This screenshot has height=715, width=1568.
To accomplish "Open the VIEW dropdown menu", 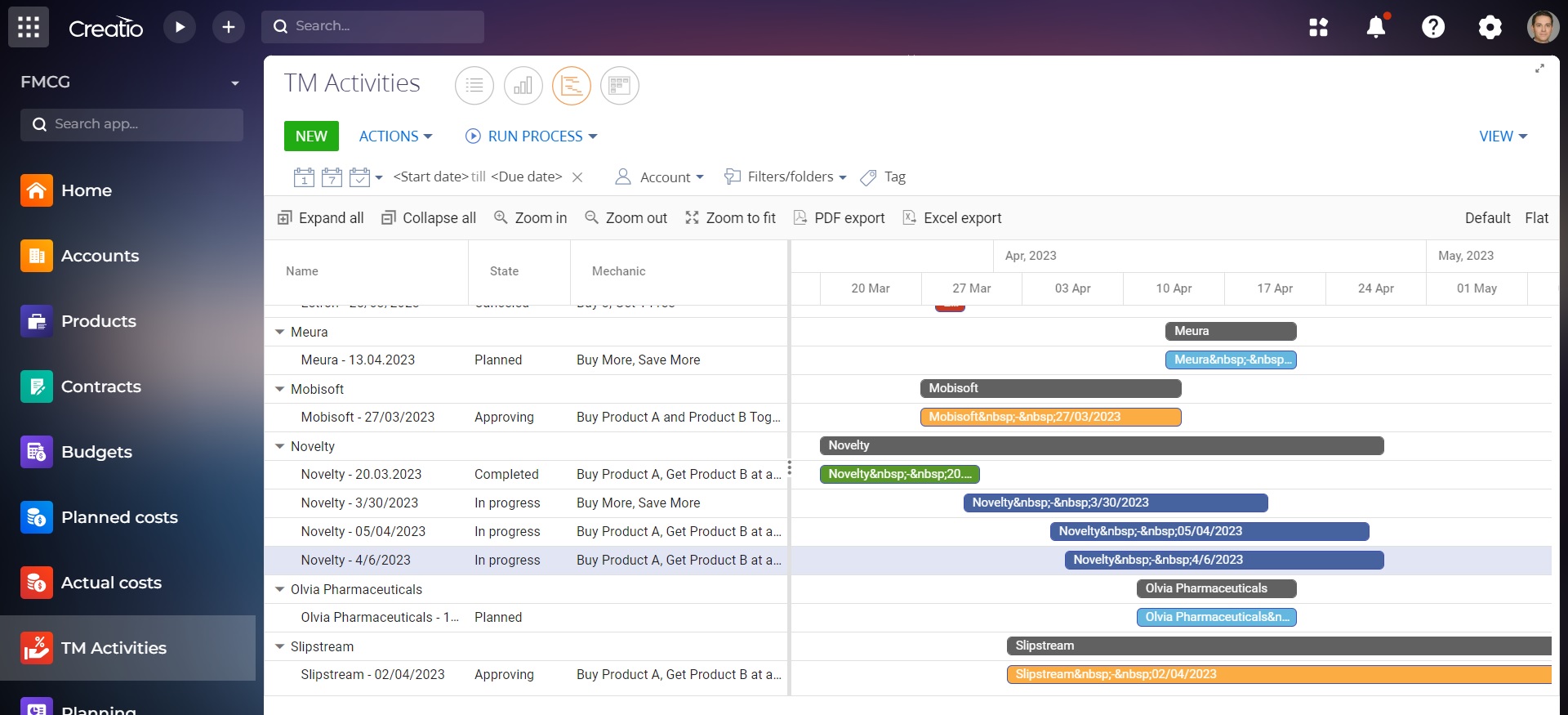I will [1503, 136].
